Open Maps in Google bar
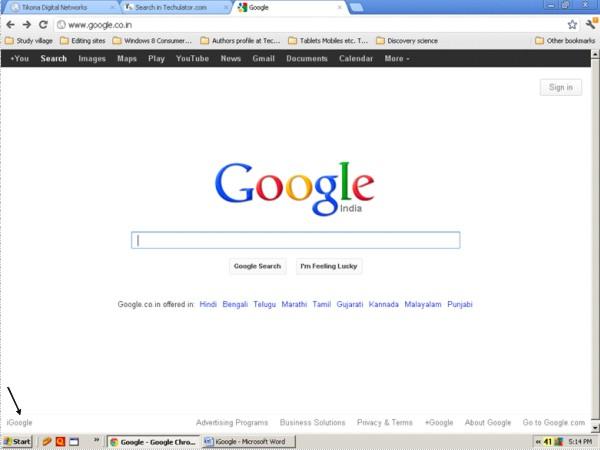 tap(127, 59)
